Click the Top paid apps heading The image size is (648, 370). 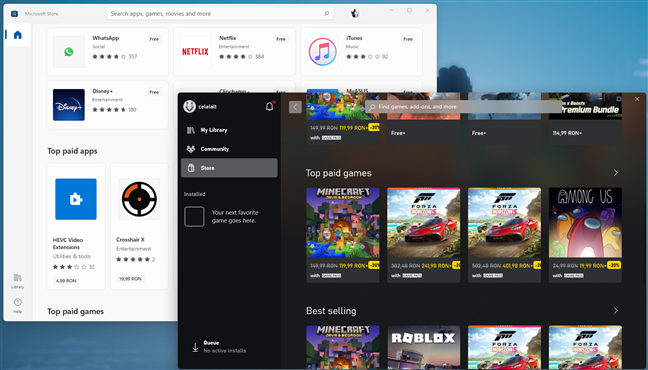click(x=72, y=151)
